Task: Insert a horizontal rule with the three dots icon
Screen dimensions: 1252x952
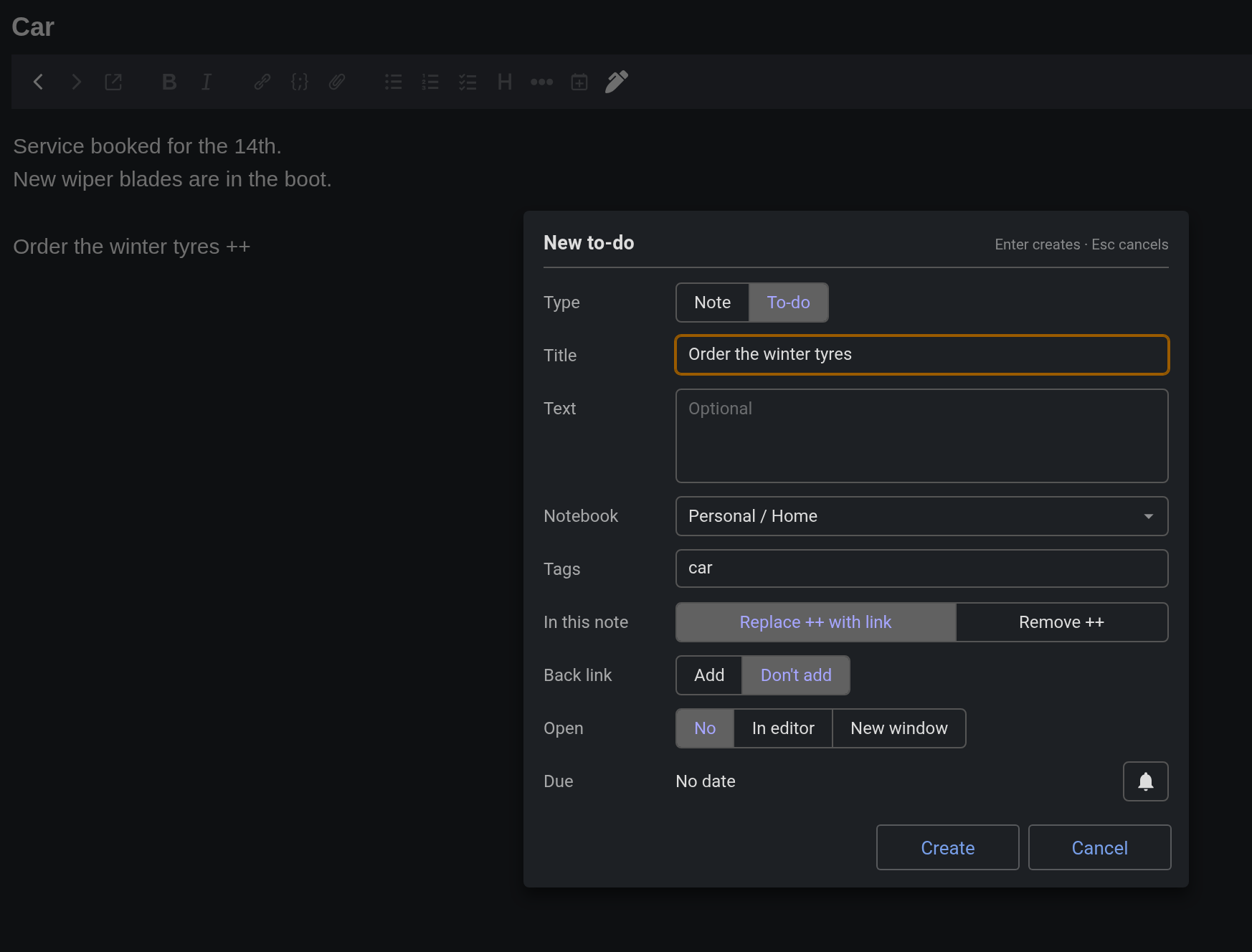Action: click(542, 82)
